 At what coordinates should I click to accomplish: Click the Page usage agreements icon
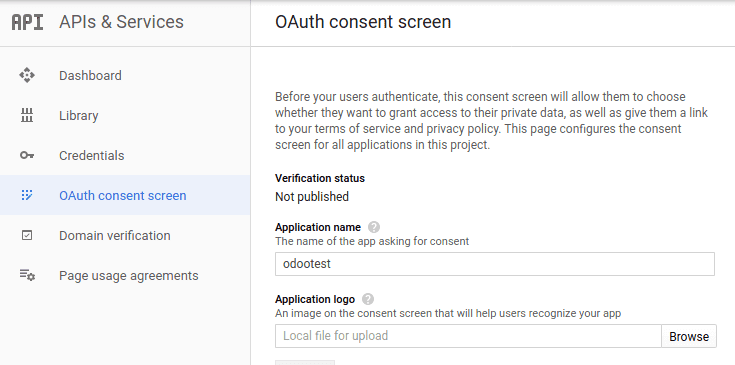(27, 275)
